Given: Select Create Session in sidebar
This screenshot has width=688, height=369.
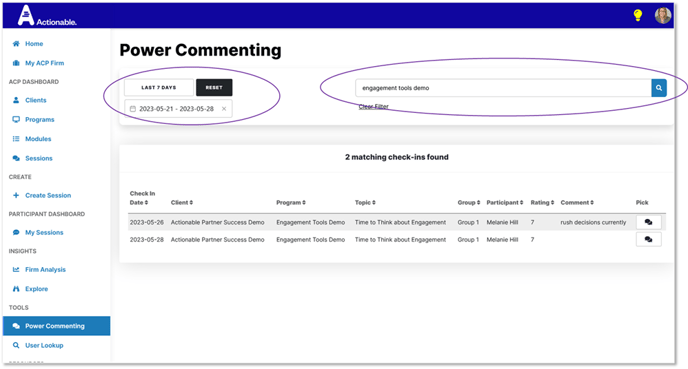Looking at the screenshot, I should (x=48, y=195).
